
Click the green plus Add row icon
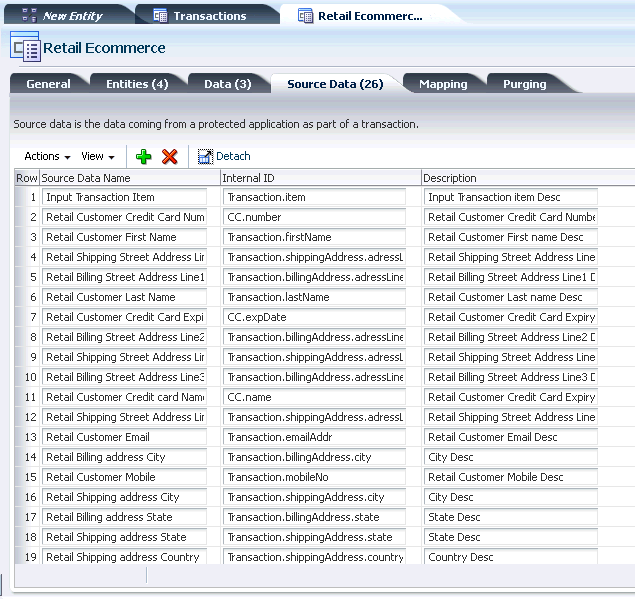click(x=144, y=156)
